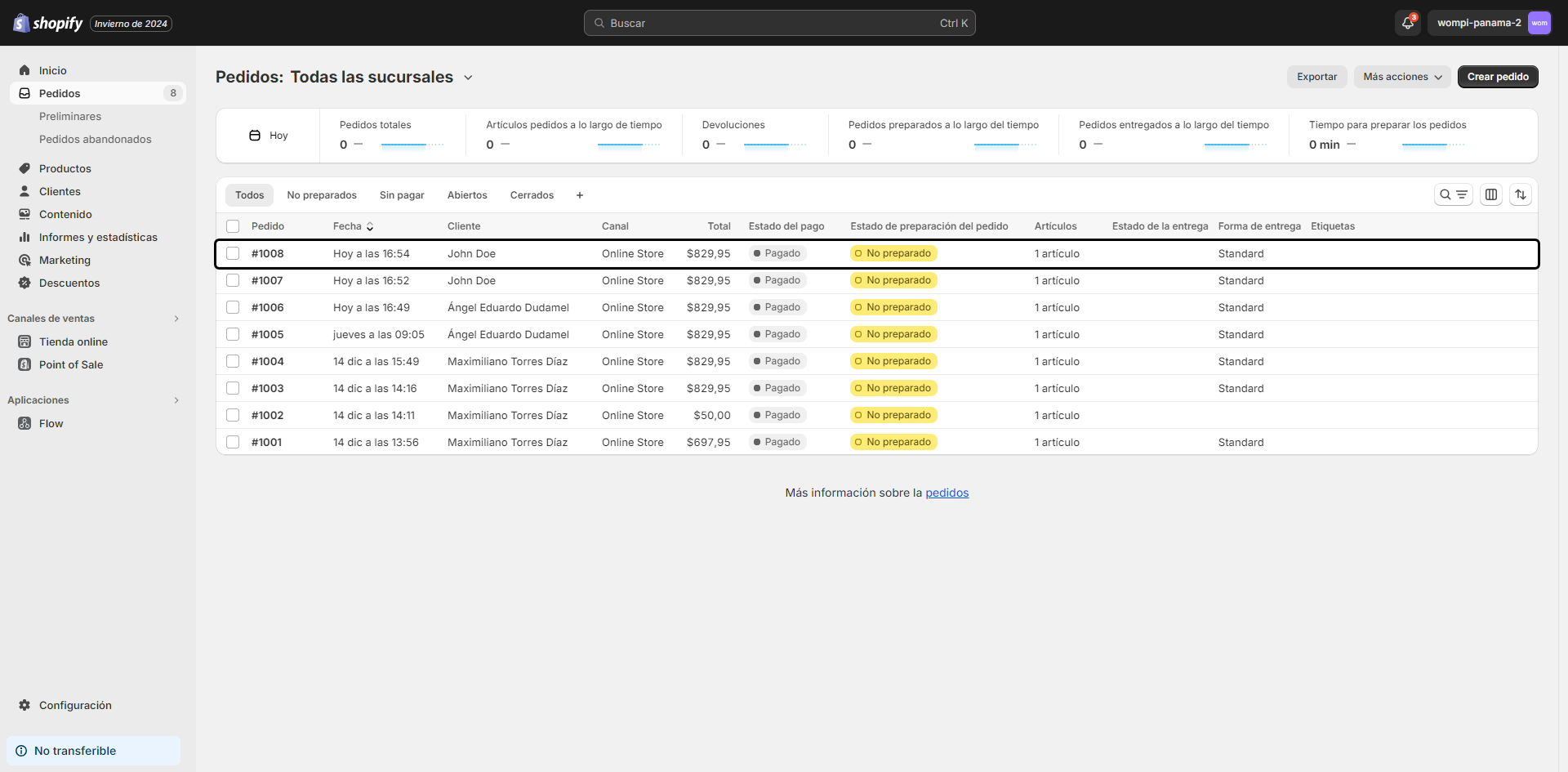Open Marketing from the sidebar
This screenshot has height=772, width=1568.
point(65,260)
